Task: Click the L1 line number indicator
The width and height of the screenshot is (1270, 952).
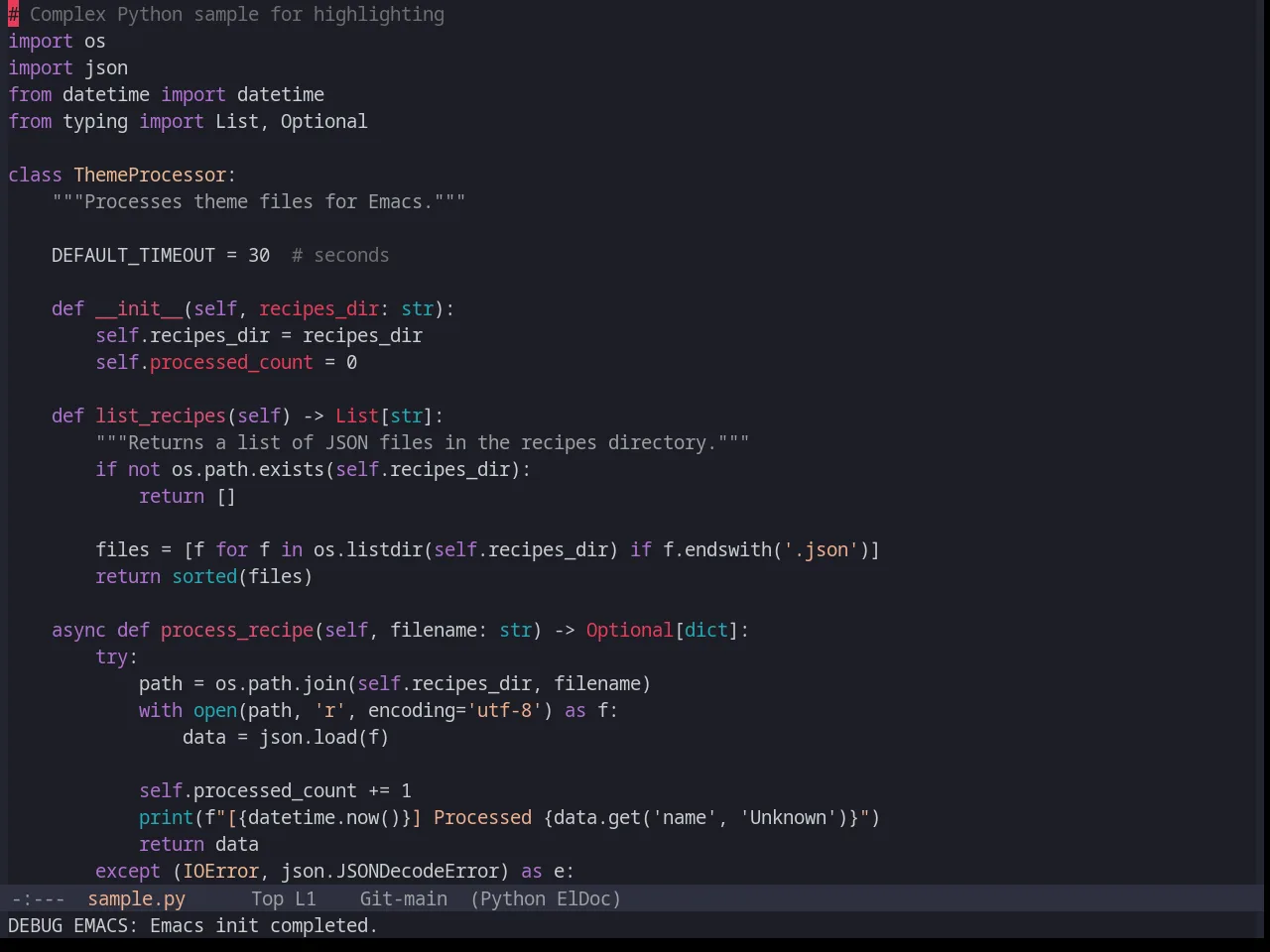Action: point(305,898)
